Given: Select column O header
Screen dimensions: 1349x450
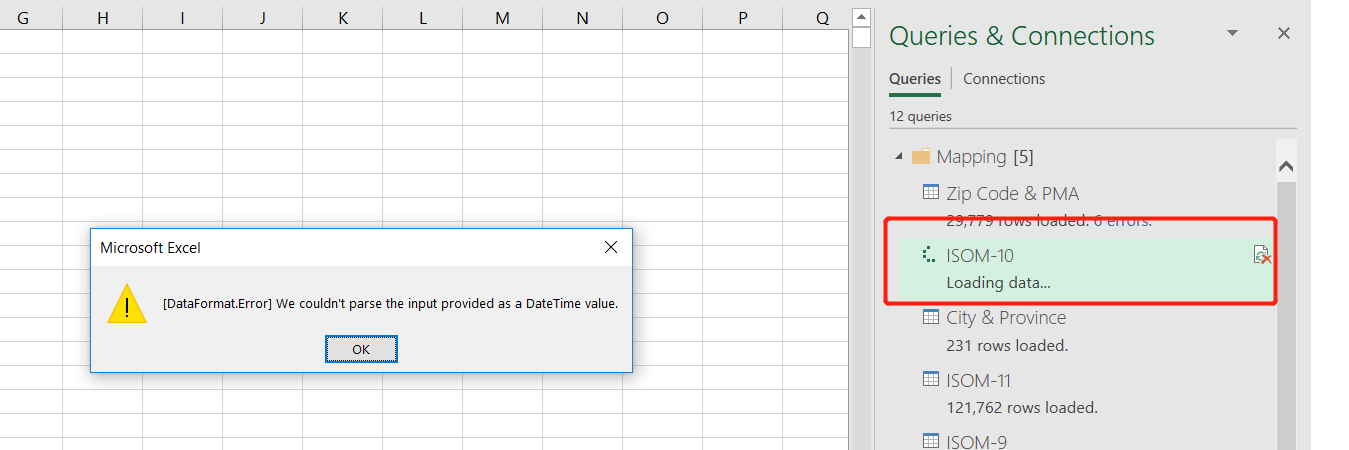Looking at the screenshot, I should click(x=662, y=18).
